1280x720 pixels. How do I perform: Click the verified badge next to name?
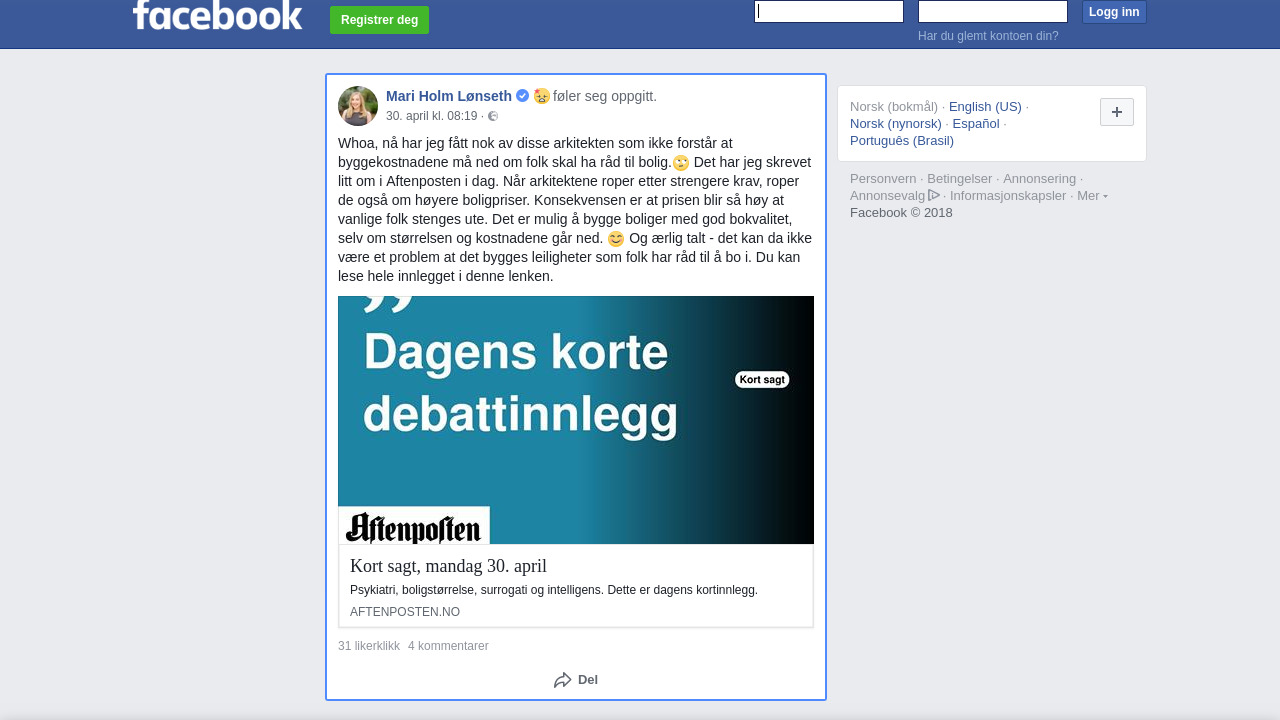pos(522,96)
